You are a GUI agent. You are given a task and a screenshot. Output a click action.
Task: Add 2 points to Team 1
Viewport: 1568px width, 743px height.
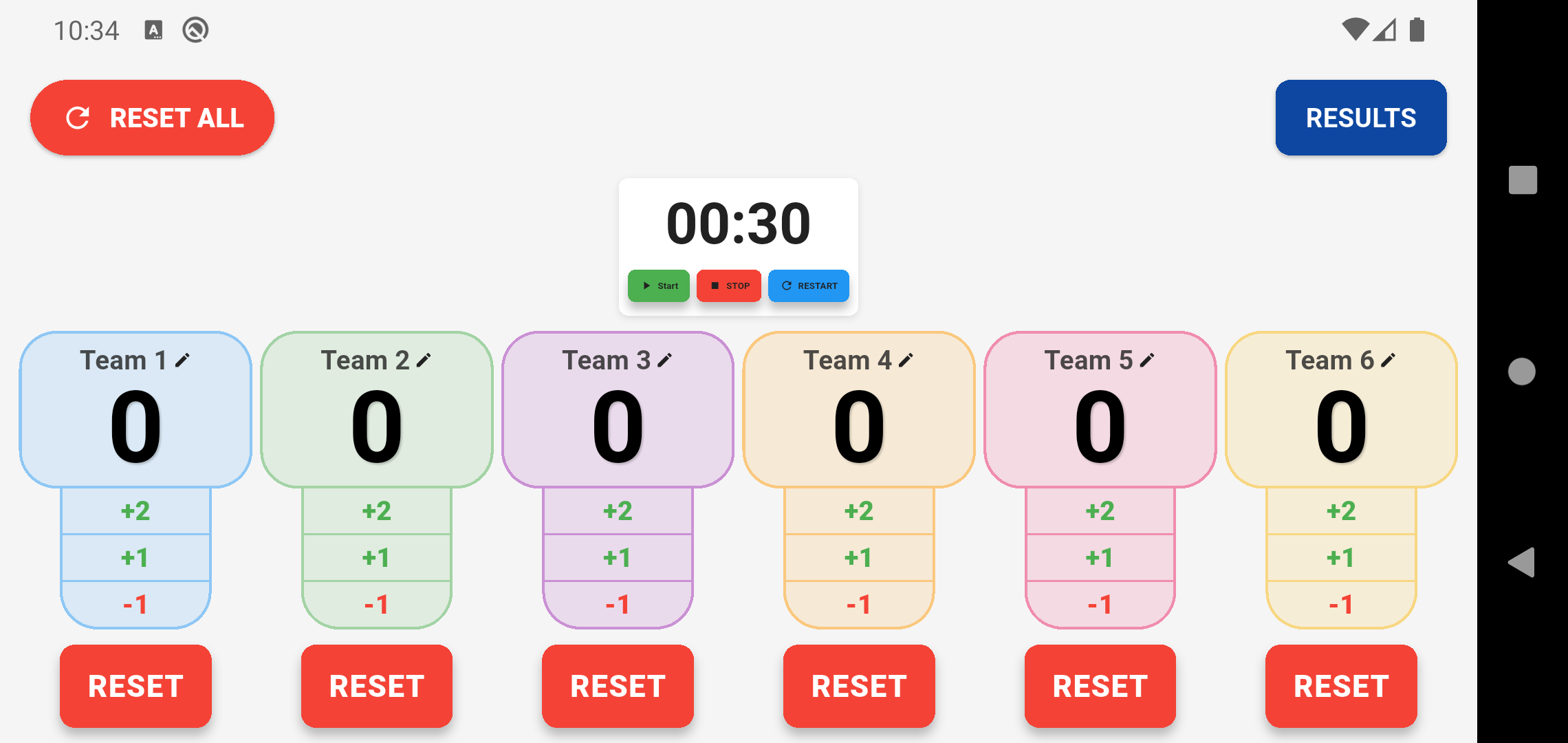(135, 510)
